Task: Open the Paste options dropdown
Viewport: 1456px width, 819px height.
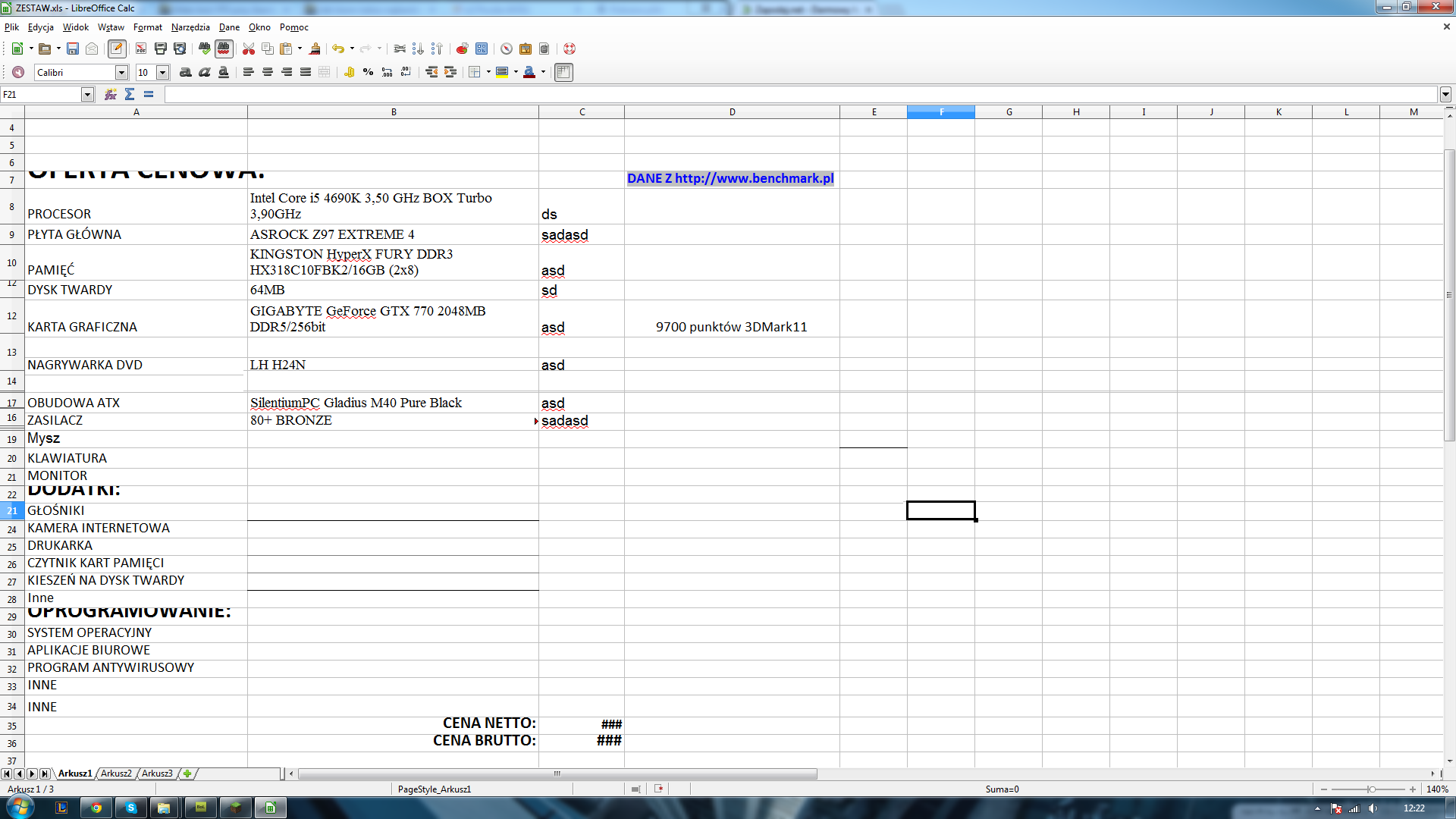Action: [x=300, y=49]
